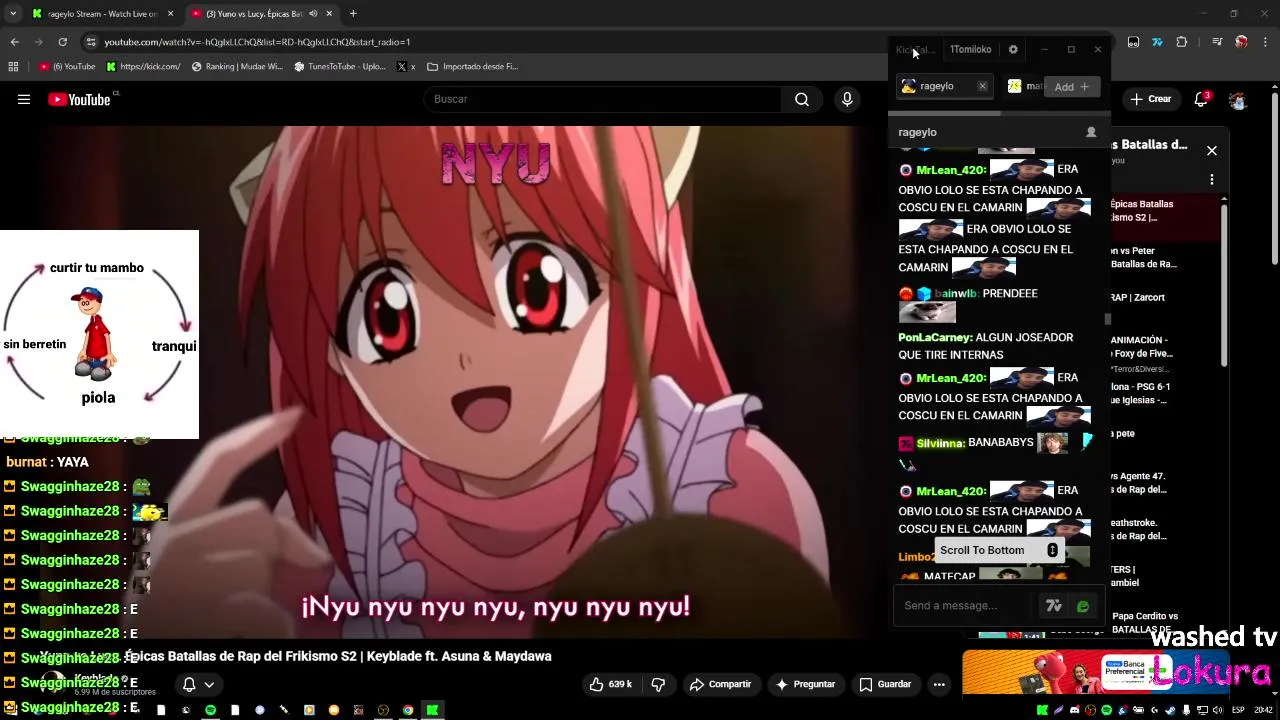Open Steam icon in system tray
The image size is (1280, 720).
tap(1171, 710)
